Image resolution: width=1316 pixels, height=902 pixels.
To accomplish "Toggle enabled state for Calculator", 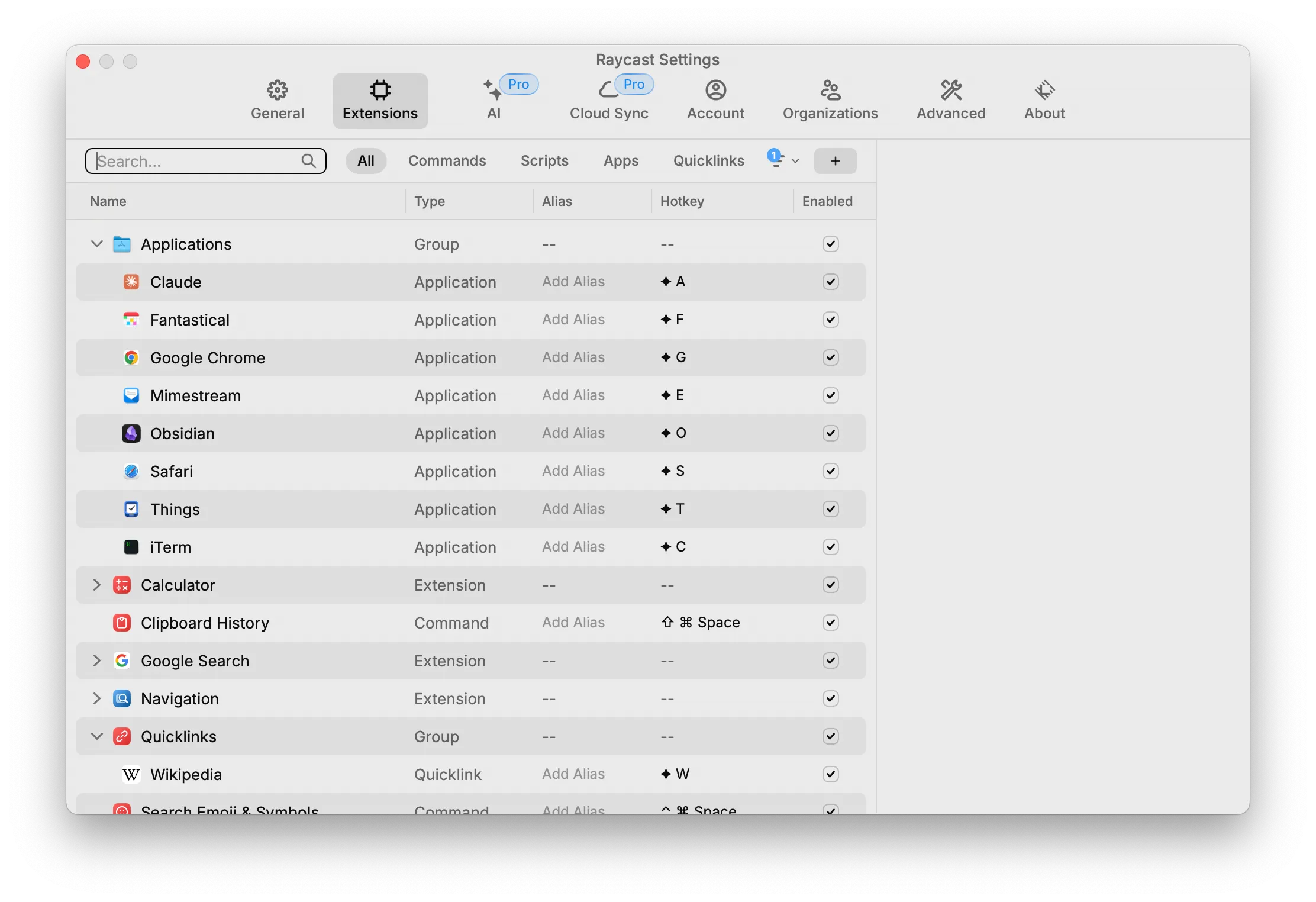I will (830, 584).
